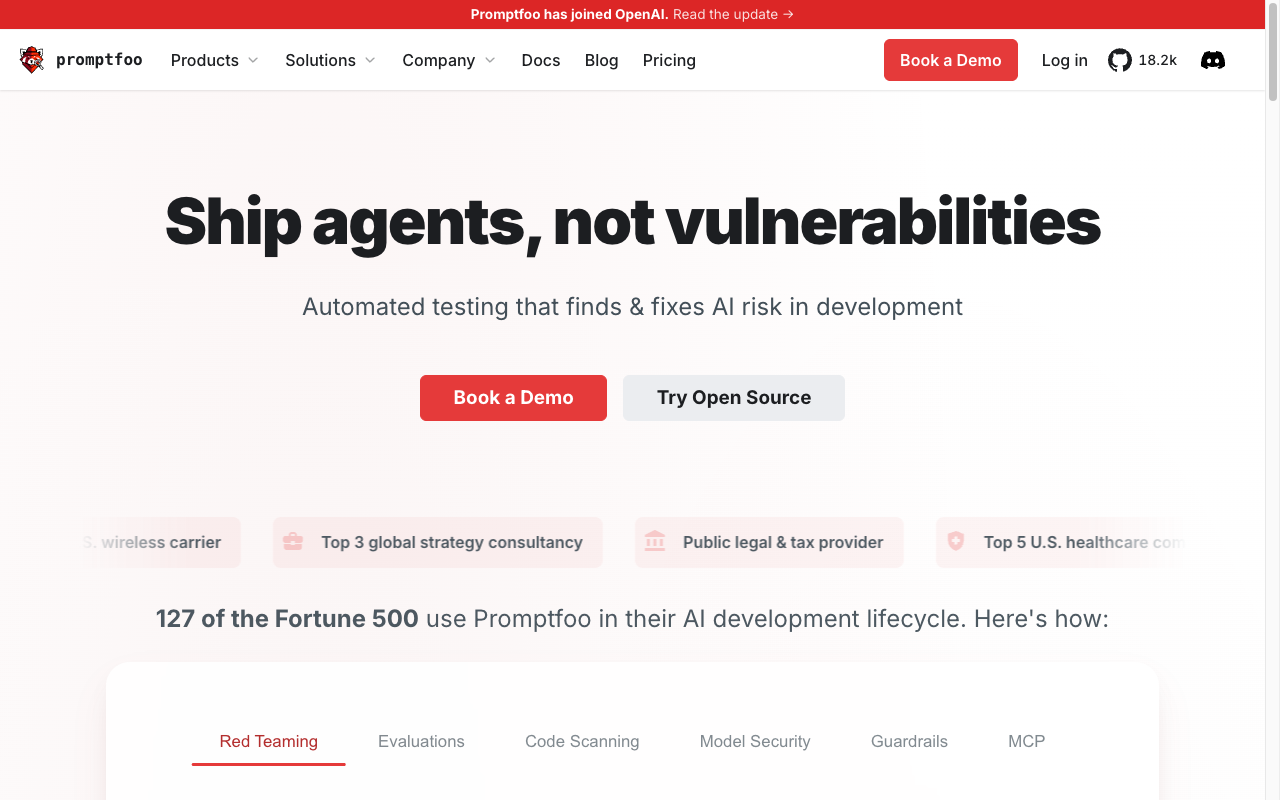The image size is (1280, 800).
Task: Open the GitHub repository icon
Action: point(1120,60)
